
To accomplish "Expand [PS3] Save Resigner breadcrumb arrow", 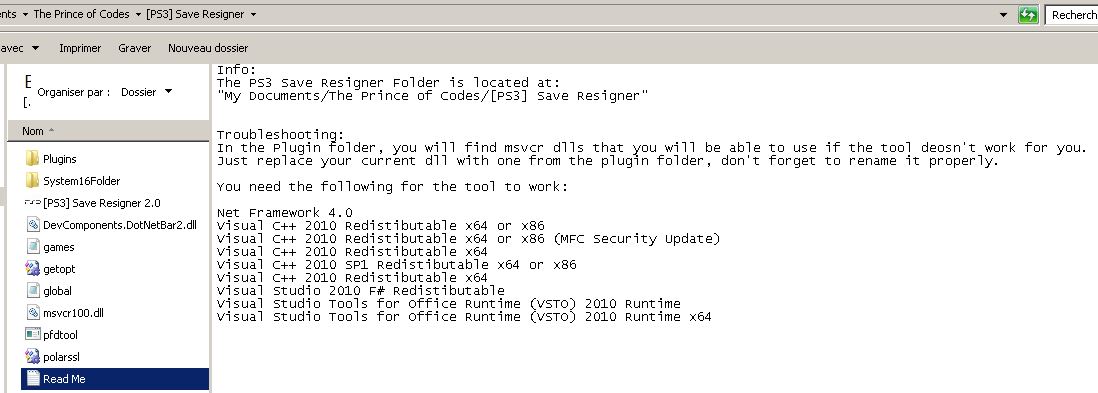I will 253,14.
